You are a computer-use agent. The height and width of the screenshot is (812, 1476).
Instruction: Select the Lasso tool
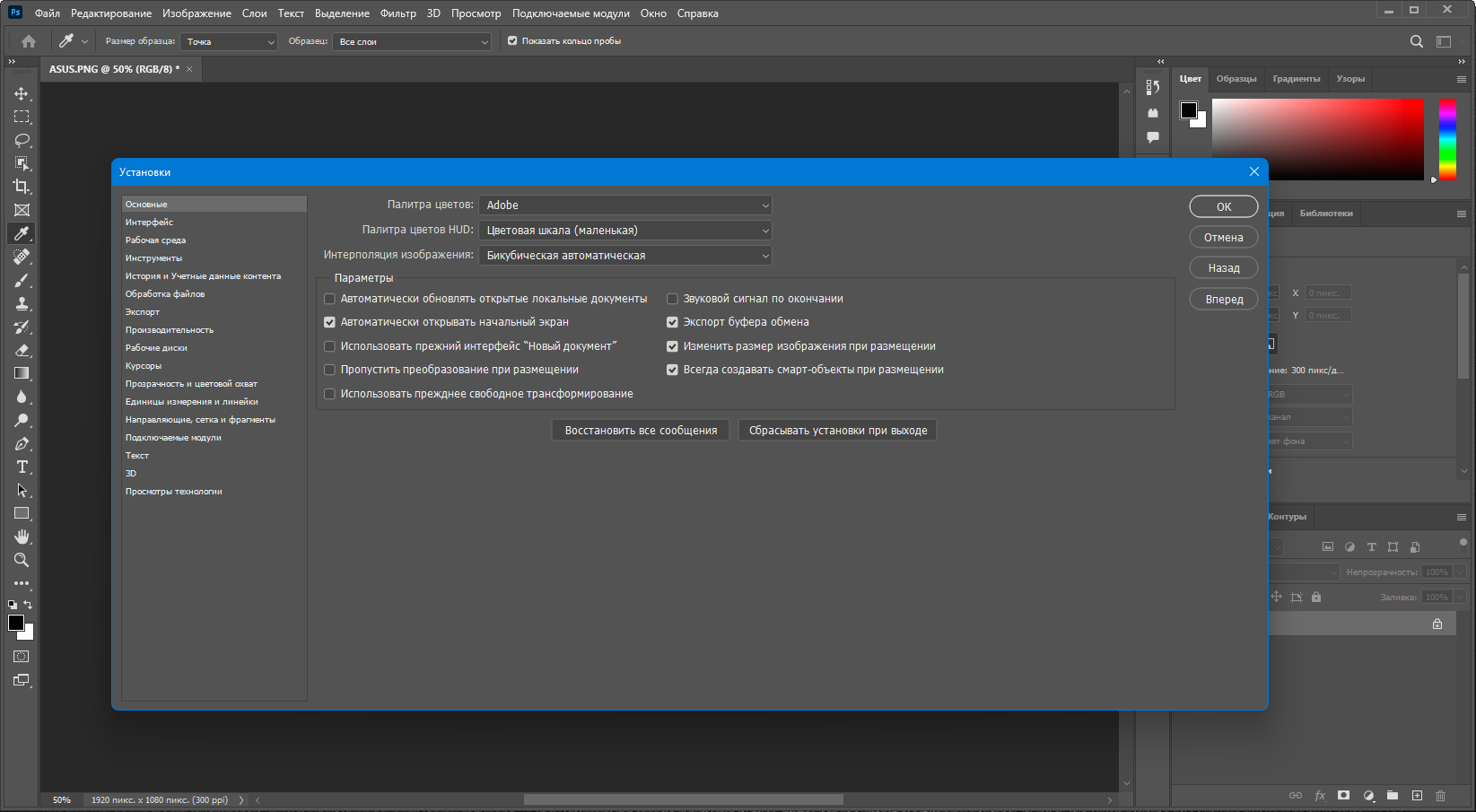[22, 141]
